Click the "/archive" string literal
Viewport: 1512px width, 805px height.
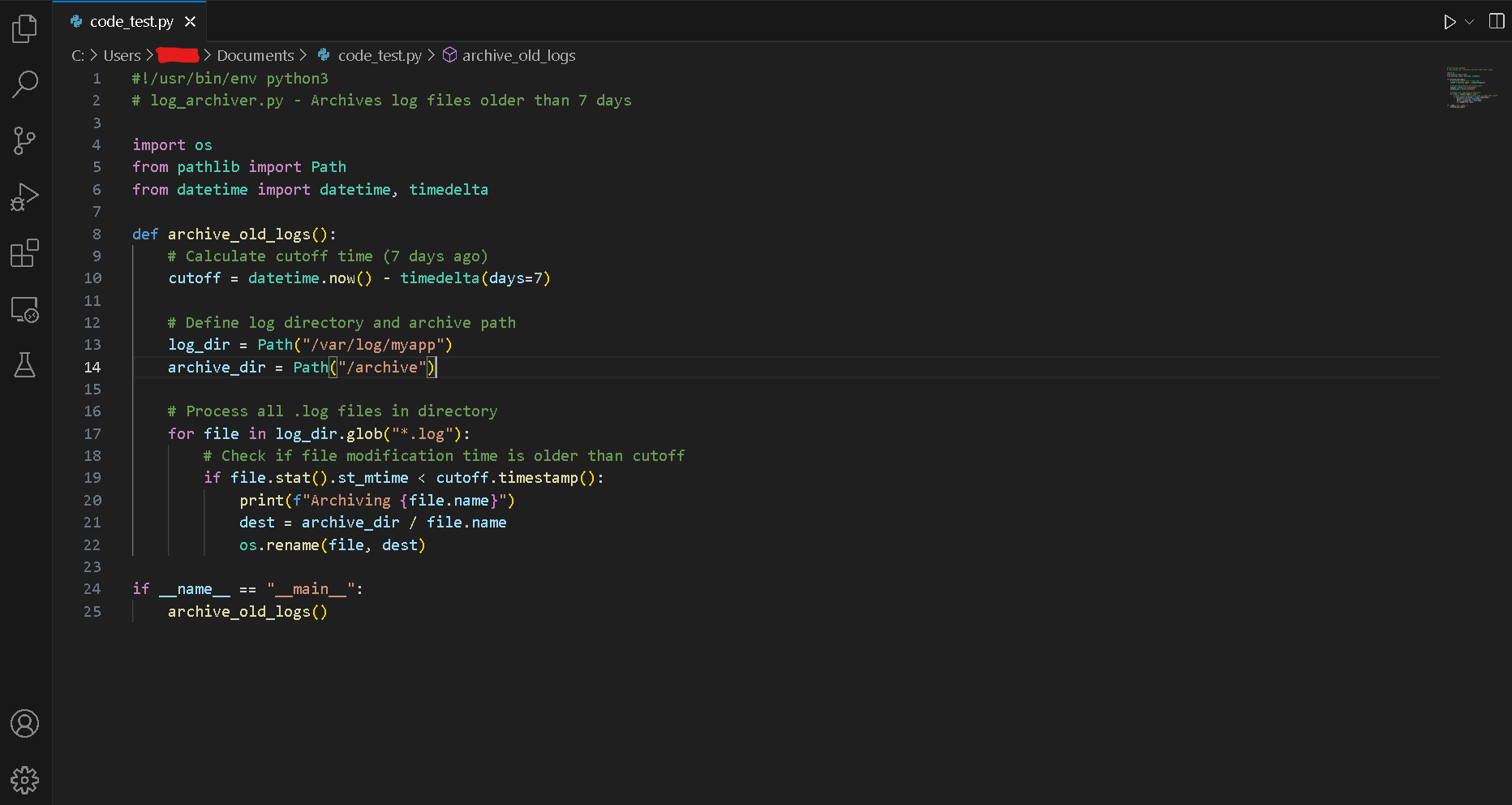(382, 367)
